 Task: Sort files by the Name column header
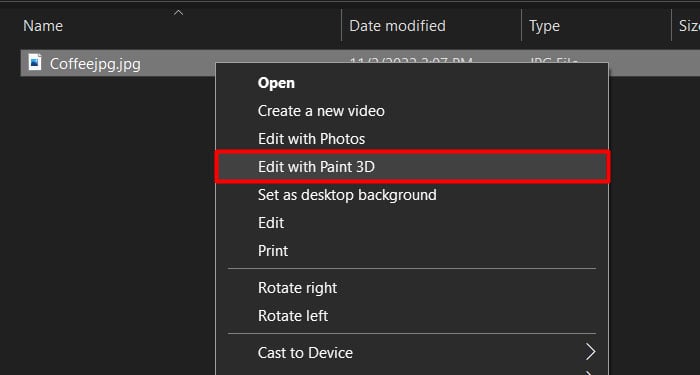tap(43, 26)
